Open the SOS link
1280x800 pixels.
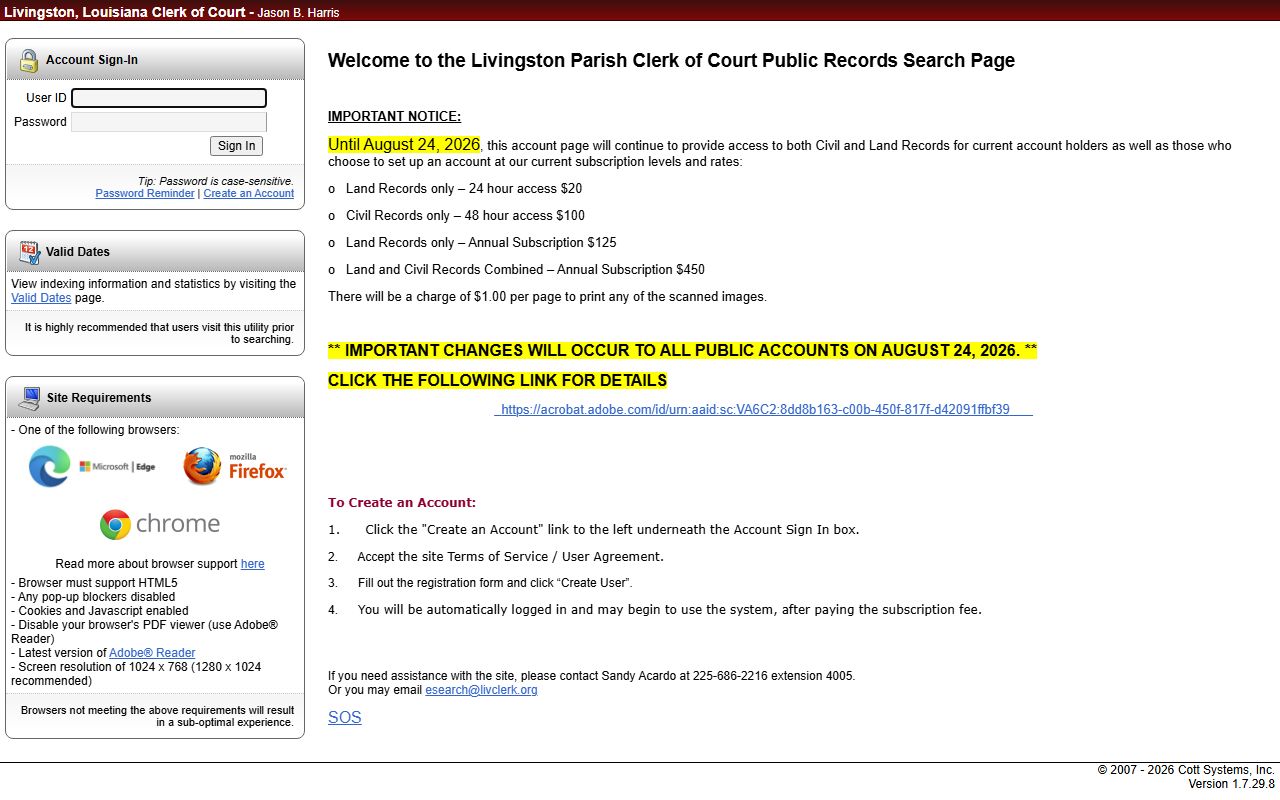(x=345, y=718)
